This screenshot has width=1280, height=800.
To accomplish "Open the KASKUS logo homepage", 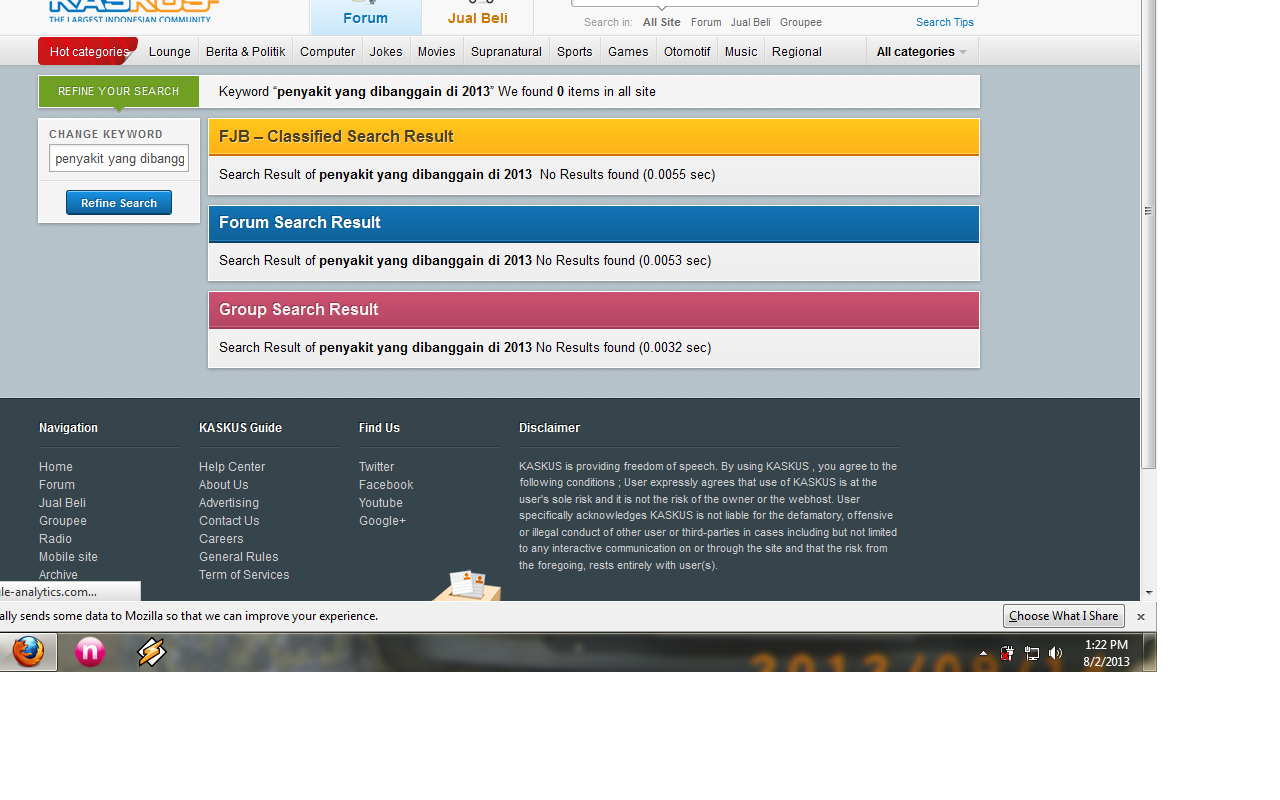I will point(133,11).
